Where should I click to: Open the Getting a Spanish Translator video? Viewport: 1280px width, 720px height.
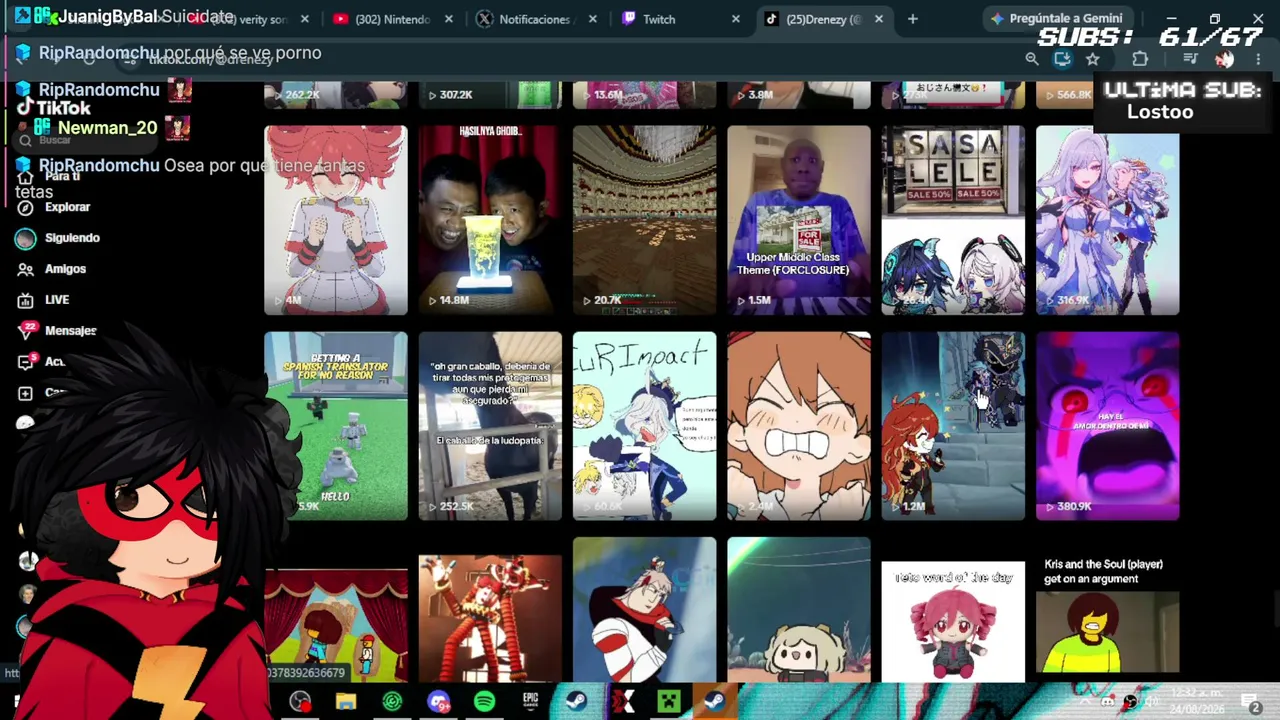pos(336,426)
